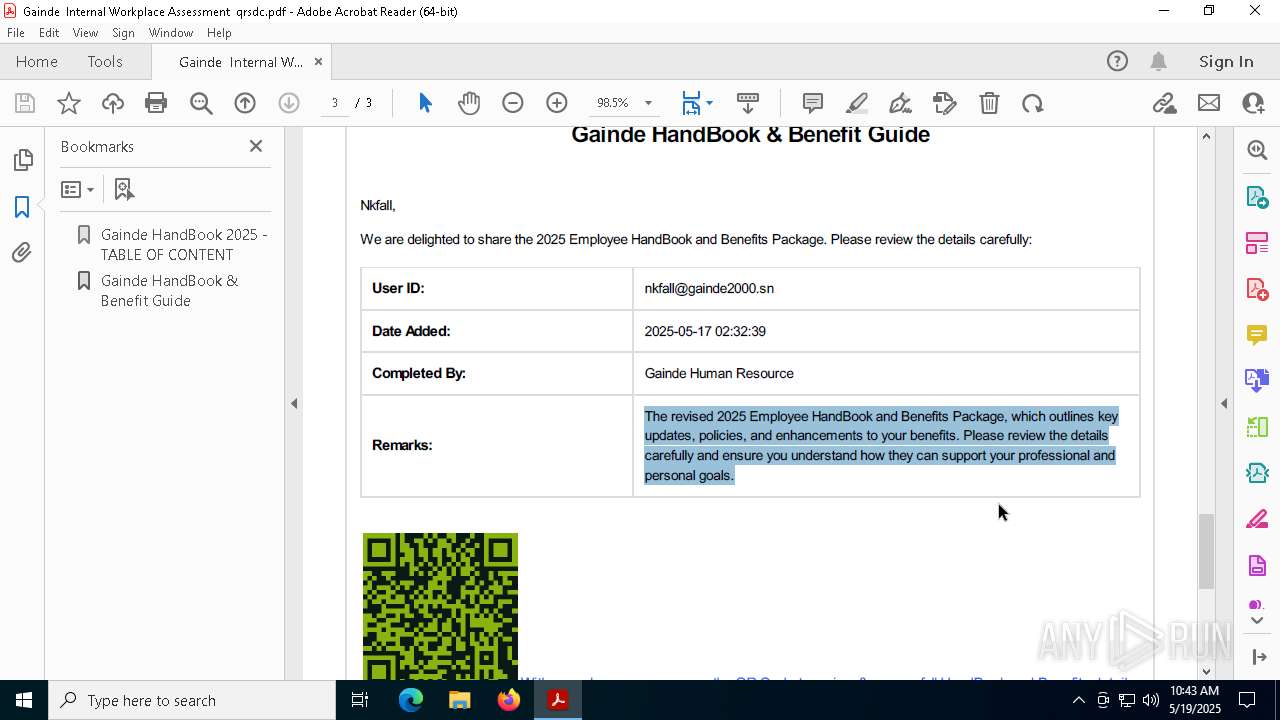Click the share with others person icon

coord(1253,103)
